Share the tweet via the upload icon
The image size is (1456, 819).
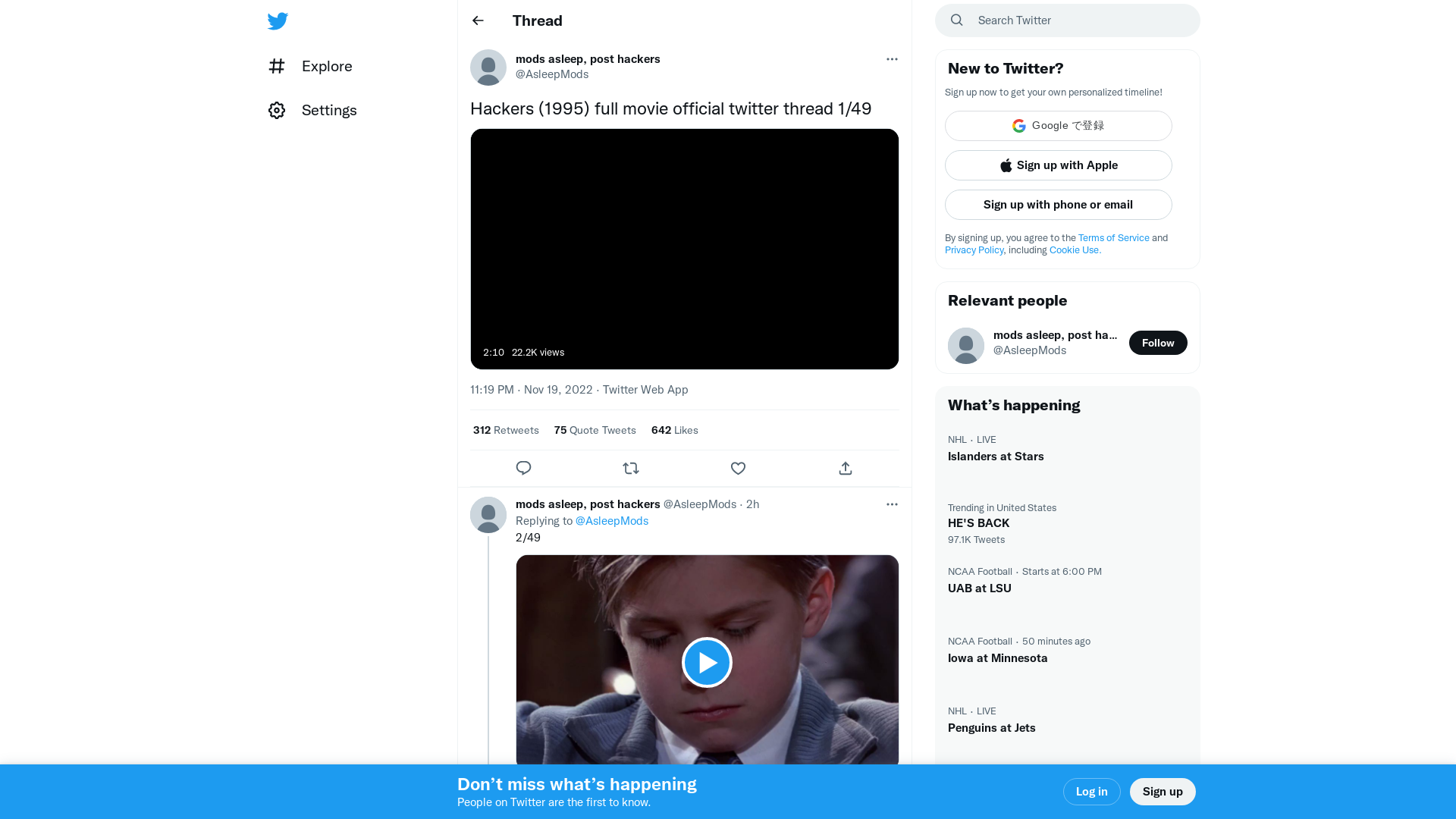coord(845,468)
